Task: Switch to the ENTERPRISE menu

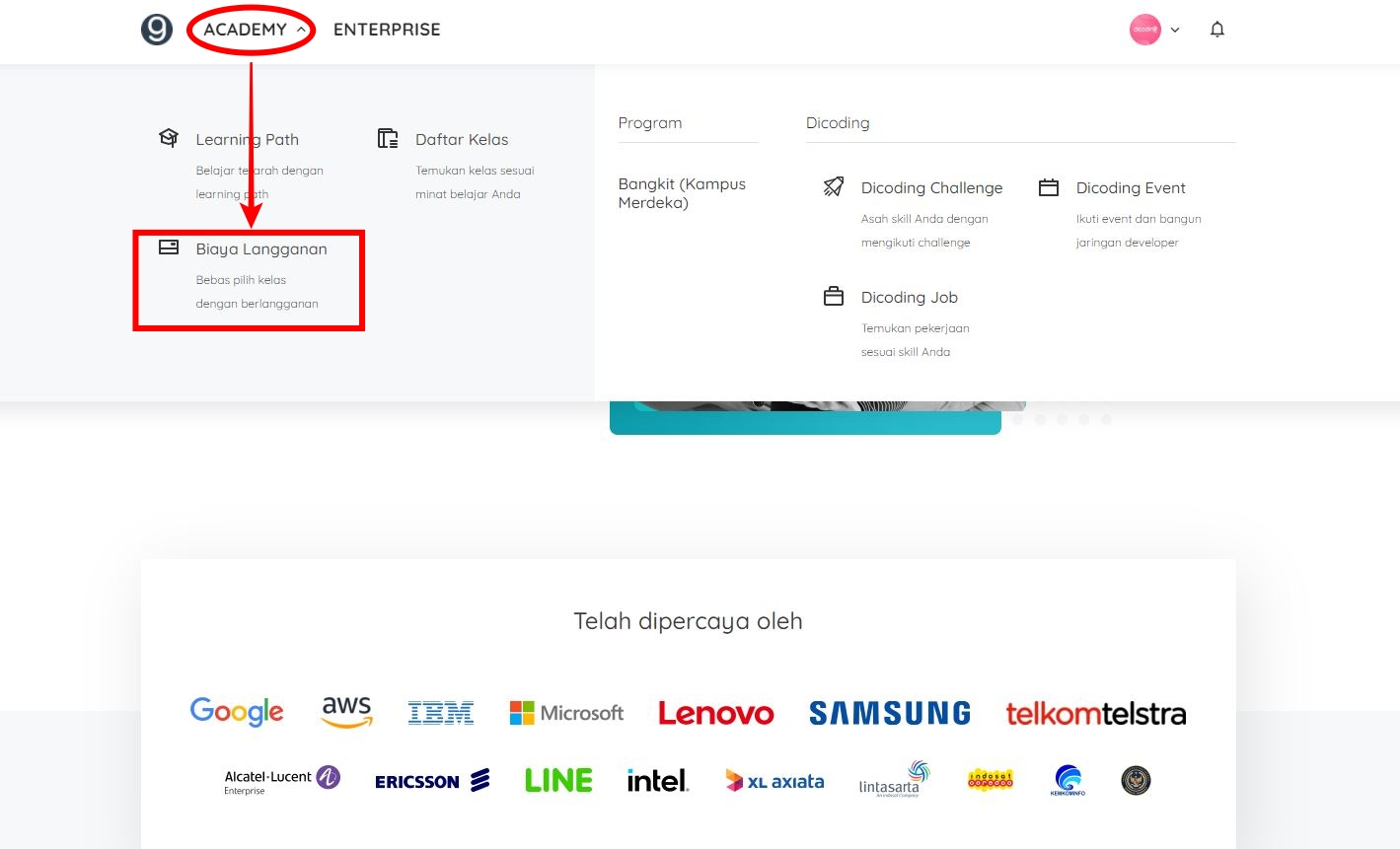Action: [x=386, y=30]
